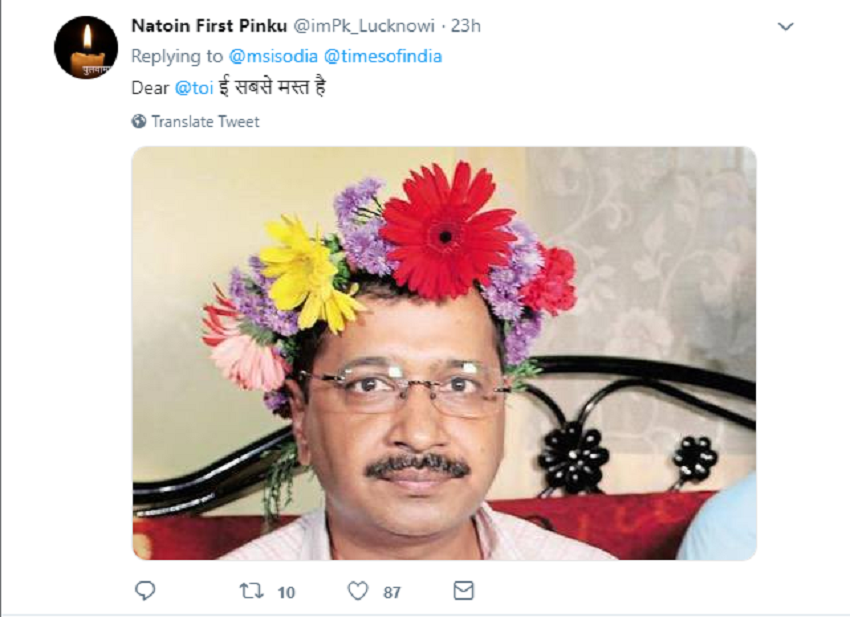This screenshot has height=617, width=850.
Task: Click the word "Dear" in the tweet
Action: coord(150,87)
